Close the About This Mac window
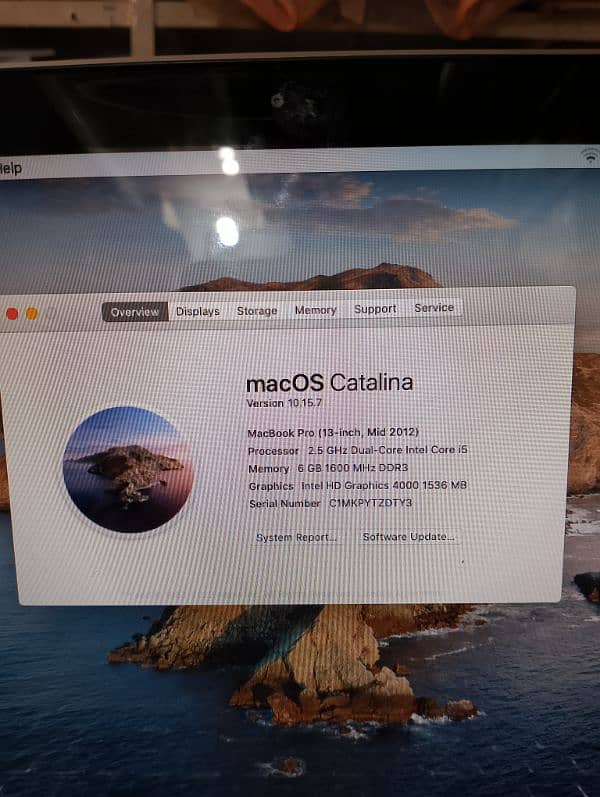Image resolution: width=600 pixels, height=797 pixels. (12, 313)
